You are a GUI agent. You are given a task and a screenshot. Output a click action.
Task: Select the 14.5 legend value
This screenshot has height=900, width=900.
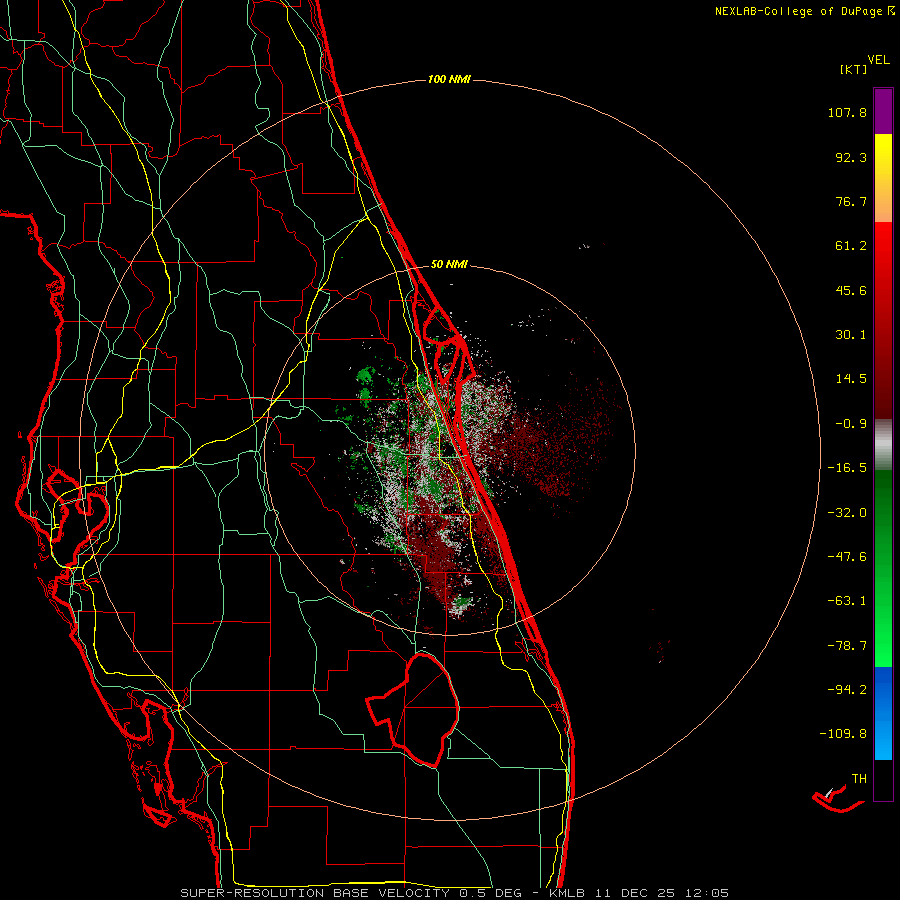pyautogui.click(x=851, y=379)
